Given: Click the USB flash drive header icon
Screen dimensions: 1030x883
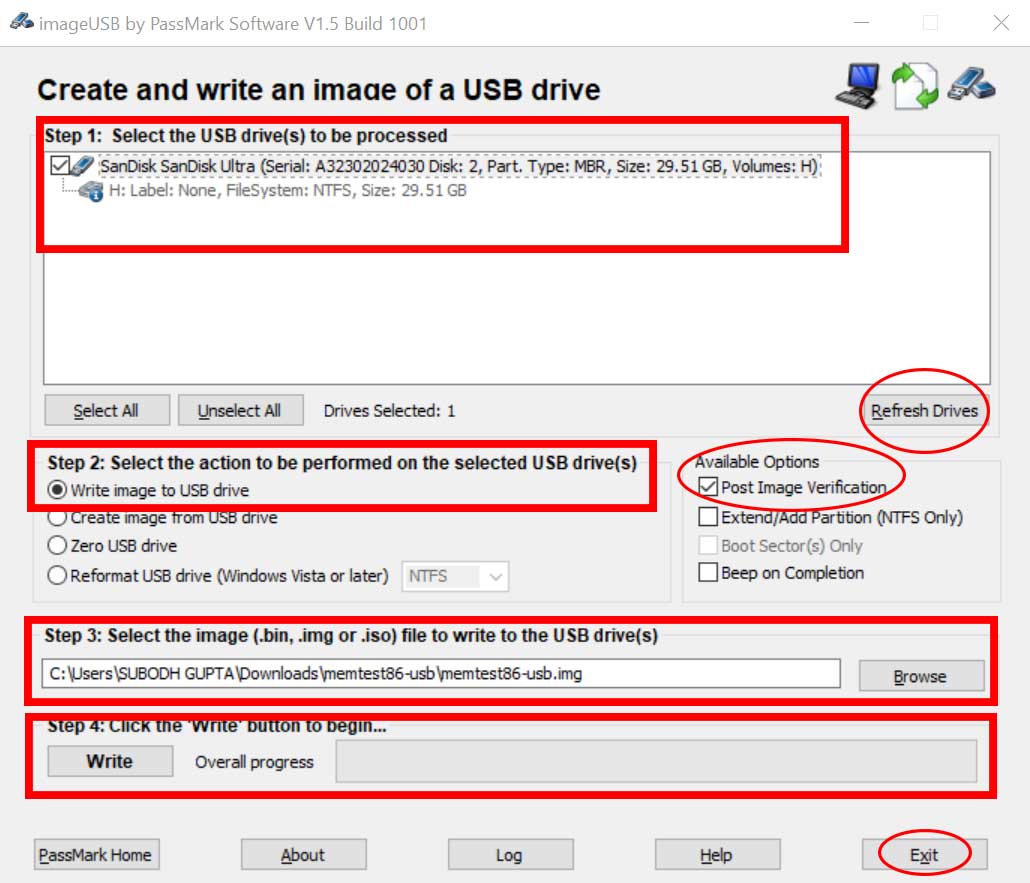Looking at the screenshot, I should click(x=971, y=84).
